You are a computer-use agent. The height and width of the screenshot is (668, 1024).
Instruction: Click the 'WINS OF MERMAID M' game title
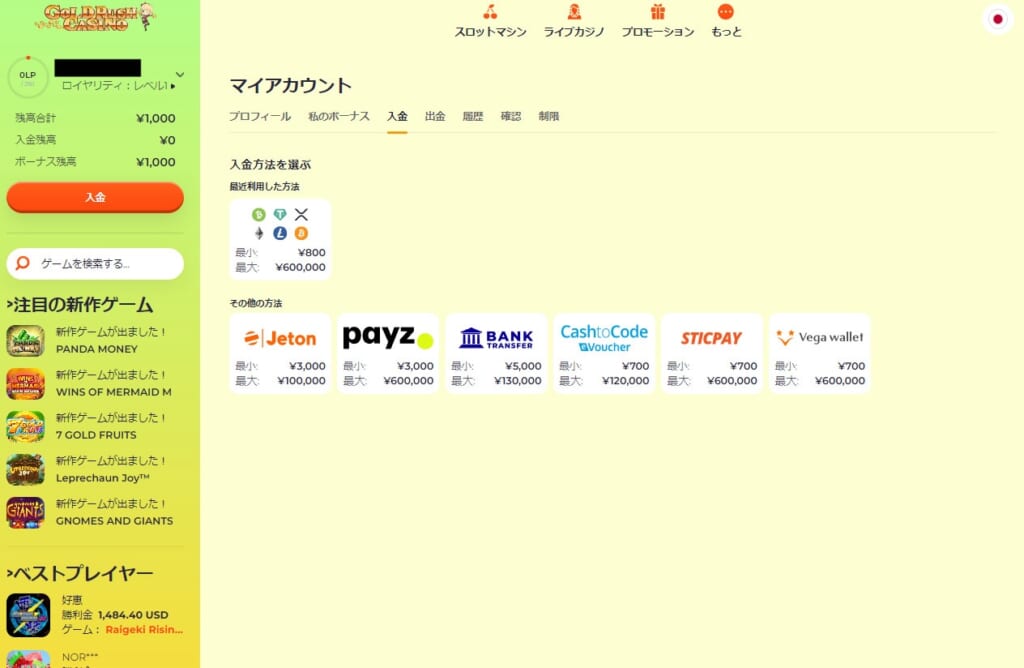click(114, 392)
